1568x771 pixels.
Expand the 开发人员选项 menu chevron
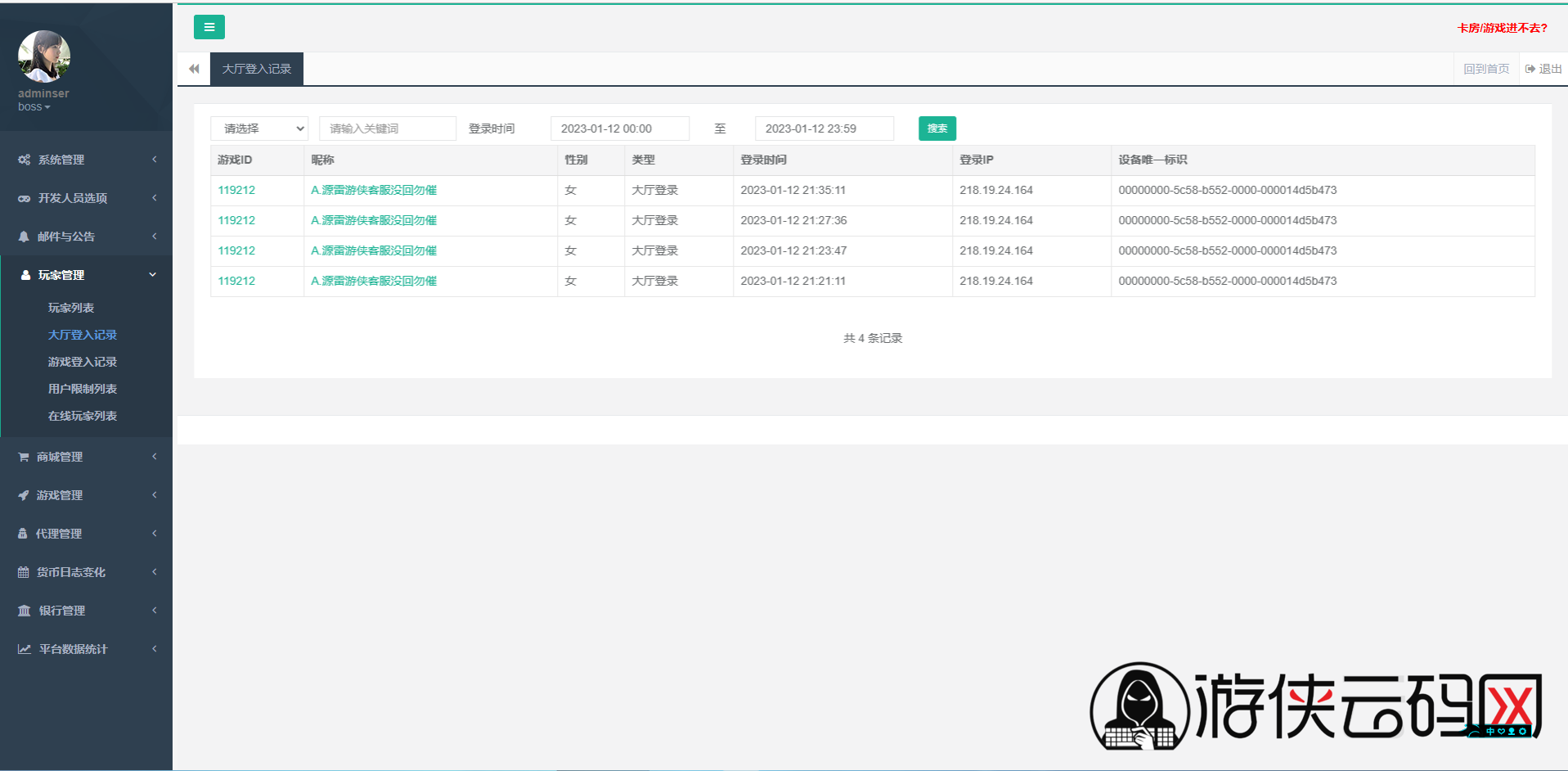tap(154, 198)
